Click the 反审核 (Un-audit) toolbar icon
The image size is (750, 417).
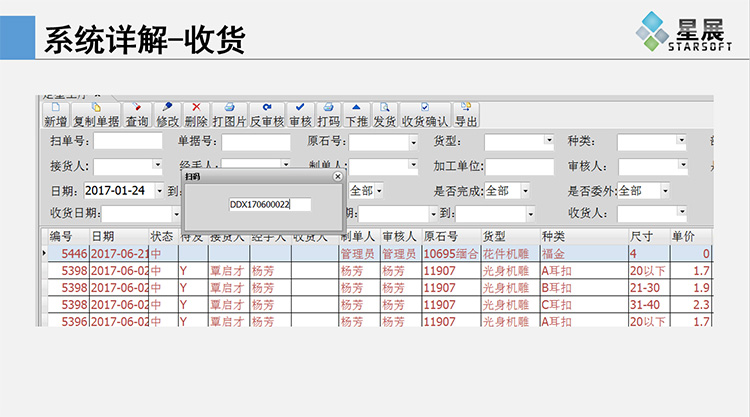tap(267, 114)
